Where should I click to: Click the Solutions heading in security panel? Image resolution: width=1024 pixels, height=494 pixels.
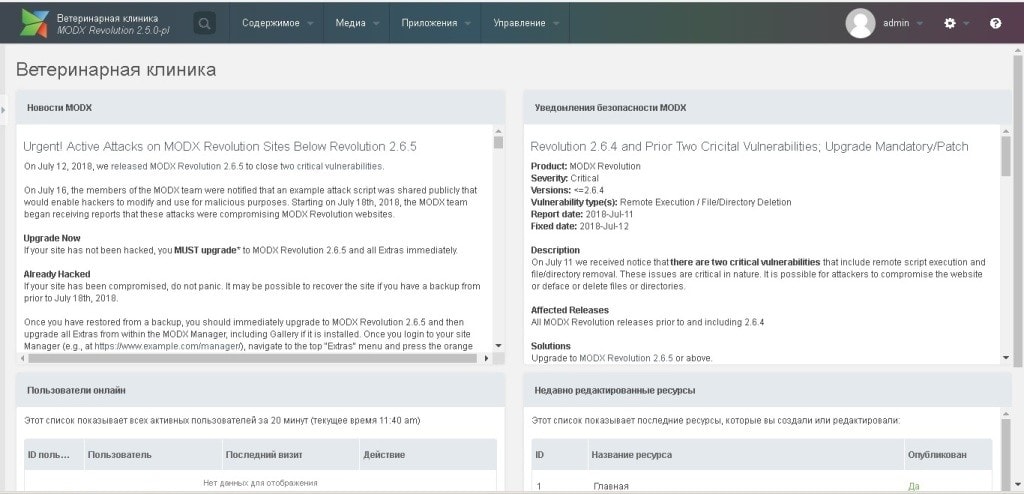pos(551,346)
